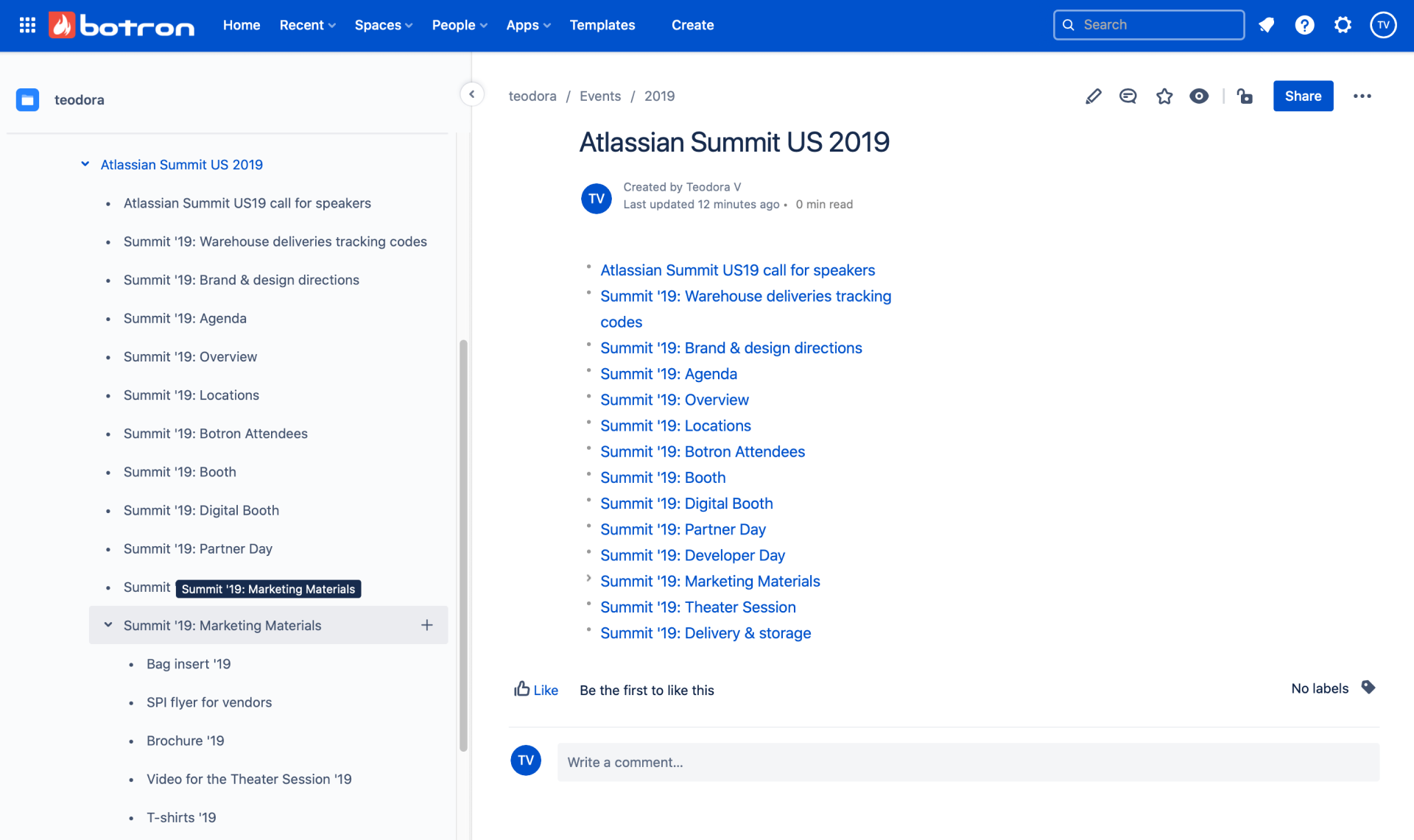Expand the Summit '19: Marketing Materials section
The height and width of the screenshot is (840, 1414).
pos(107,625)
